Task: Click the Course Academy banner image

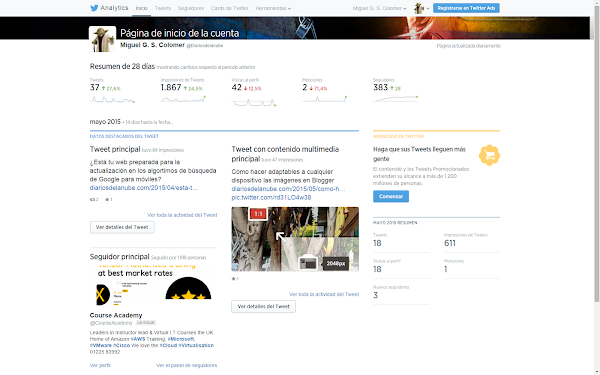Action: tap(153, 284)
